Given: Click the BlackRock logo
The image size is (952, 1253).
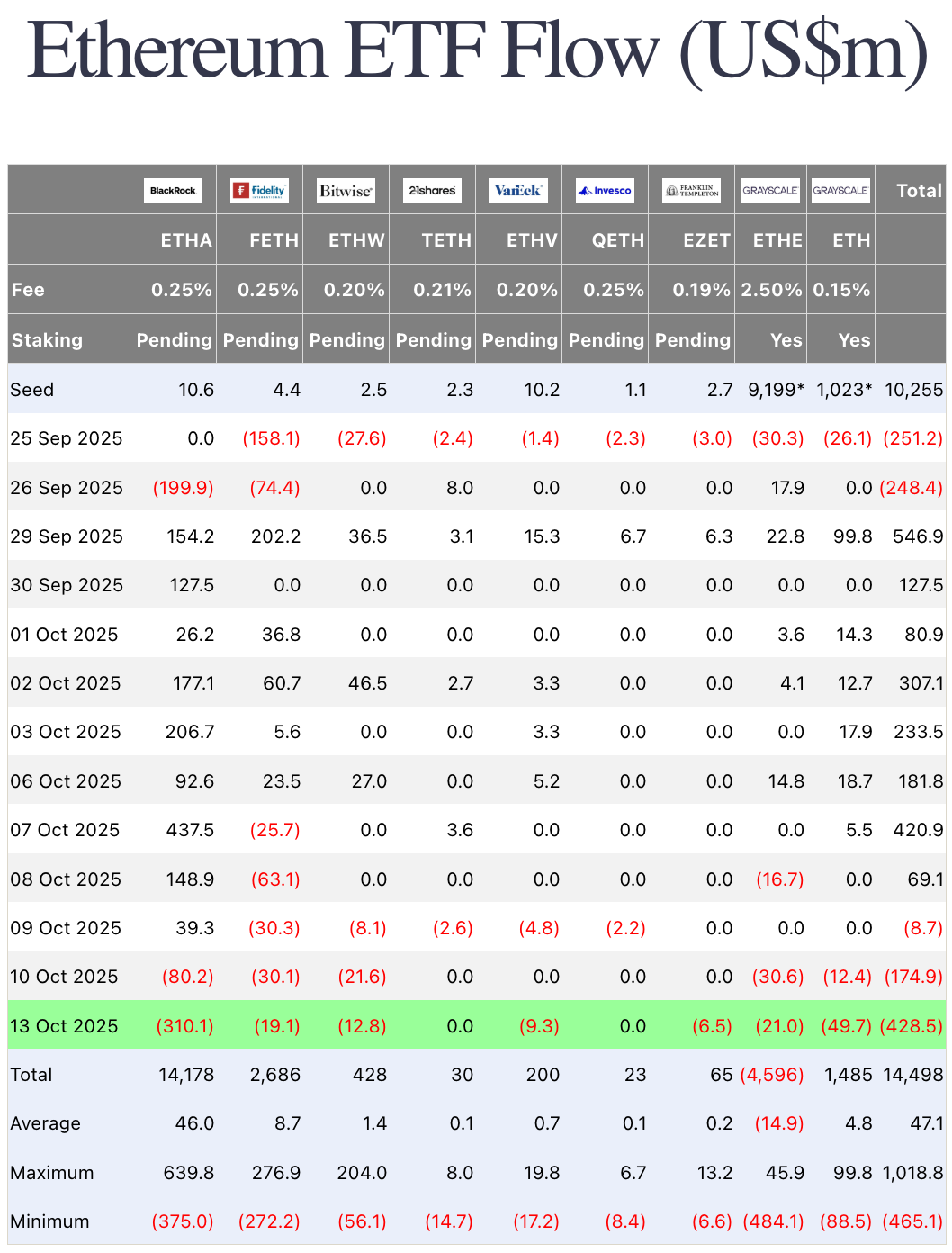Looking at the screenshot, I should 173,191.
